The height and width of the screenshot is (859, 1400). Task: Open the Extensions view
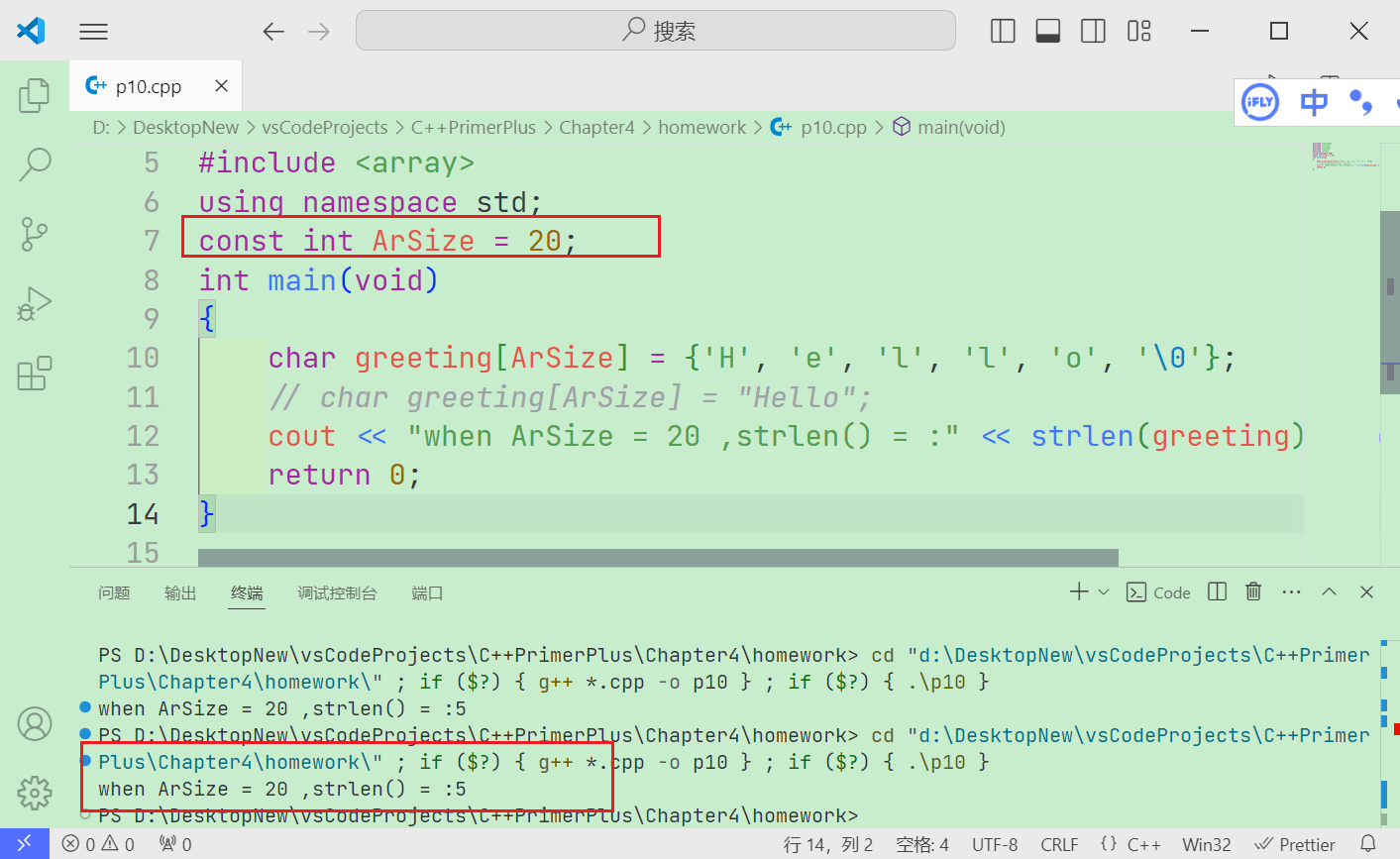click(x=35, y=374)
